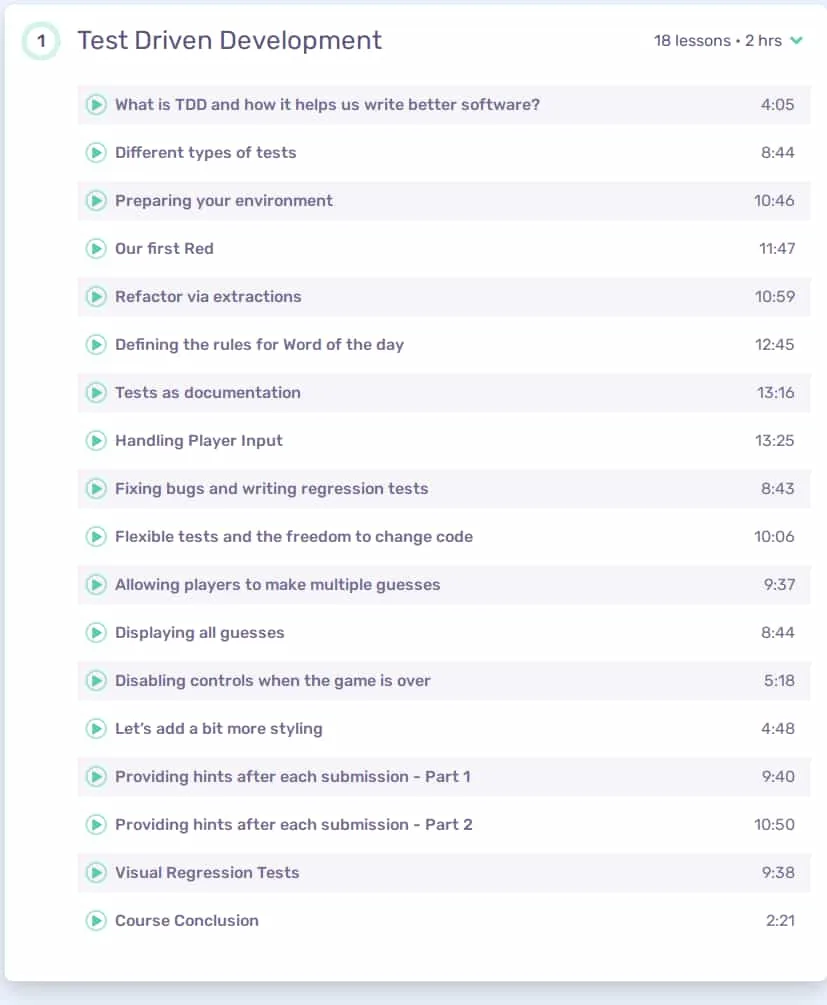827x1005 pixels.
Task: Select Flexible tests and the freedom to change code
Action: (444, 536)
